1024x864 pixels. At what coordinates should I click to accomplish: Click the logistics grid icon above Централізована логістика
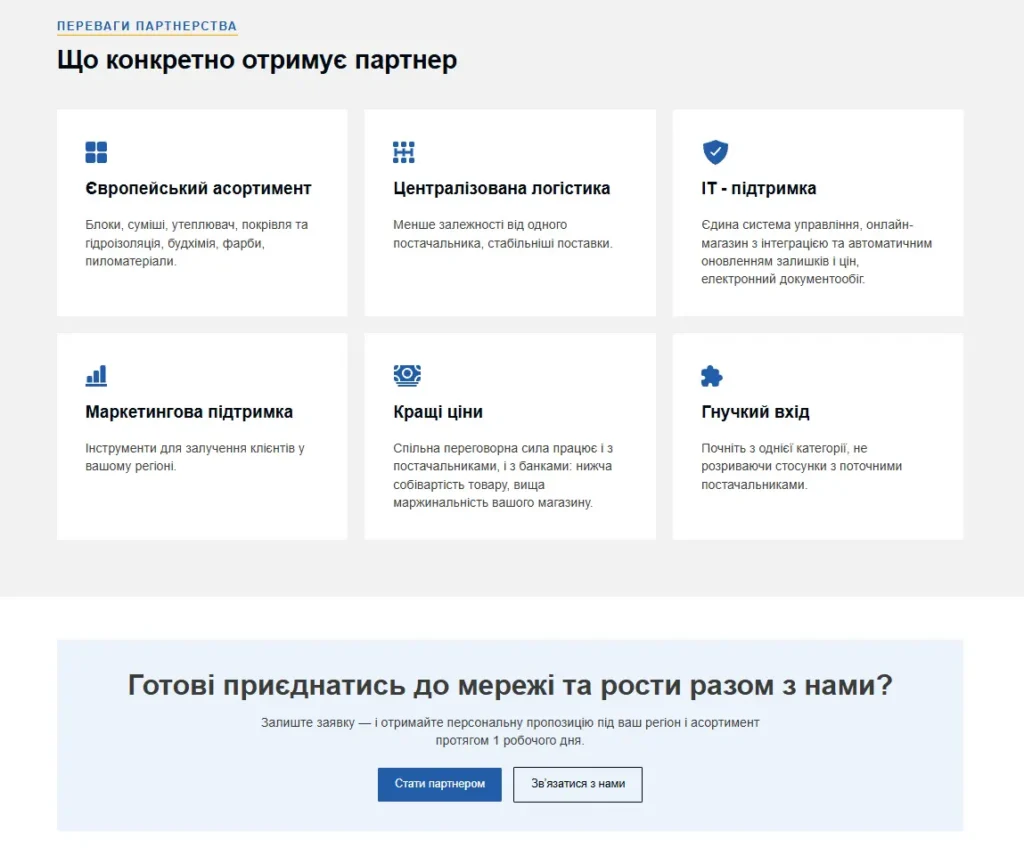point(404,152)
